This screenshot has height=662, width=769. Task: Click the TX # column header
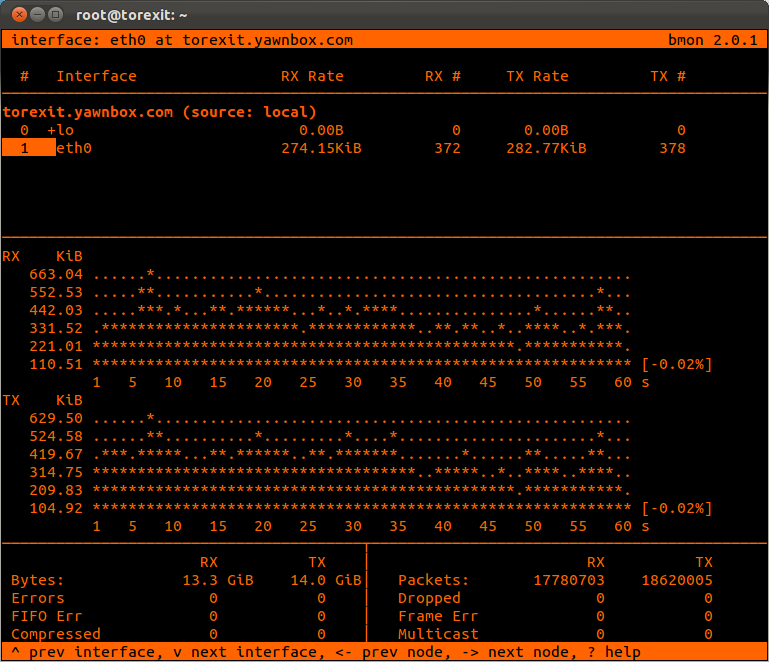click(667, 76)
